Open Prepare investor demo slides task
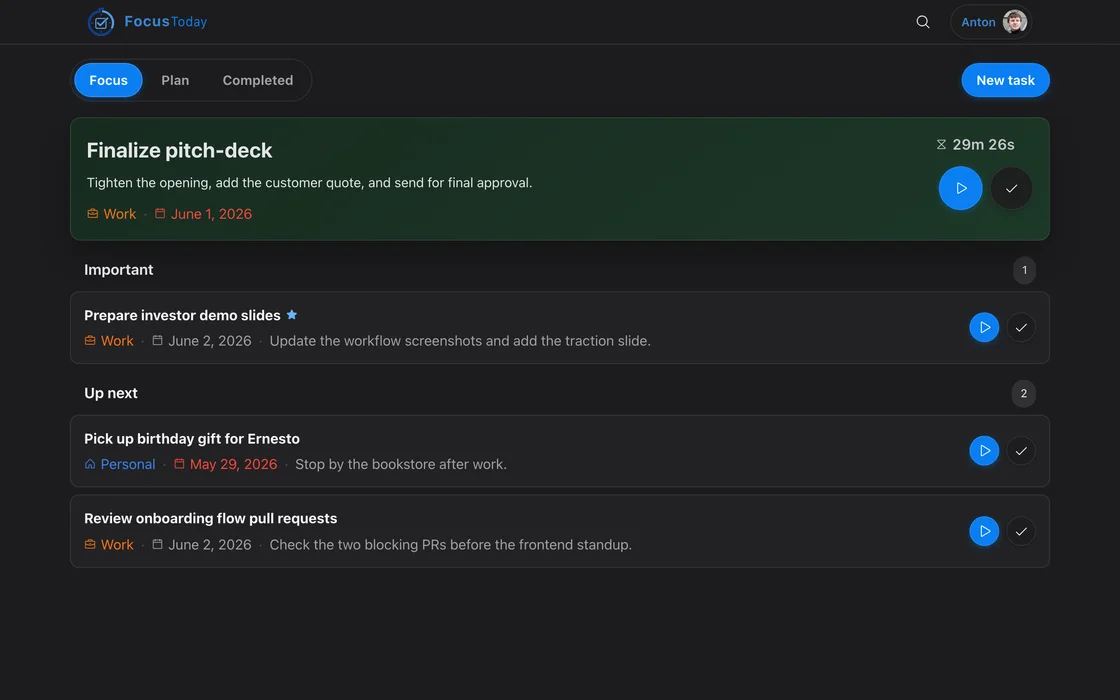1120x700 pixels. [x=182, y=315]
